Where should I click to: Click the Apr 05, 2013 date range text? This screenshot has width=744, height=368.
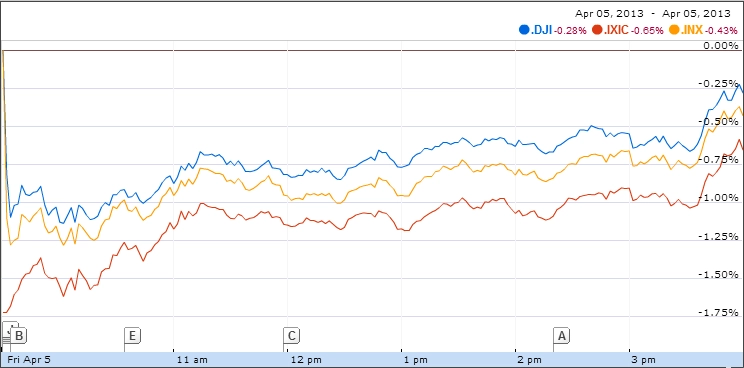652,13
